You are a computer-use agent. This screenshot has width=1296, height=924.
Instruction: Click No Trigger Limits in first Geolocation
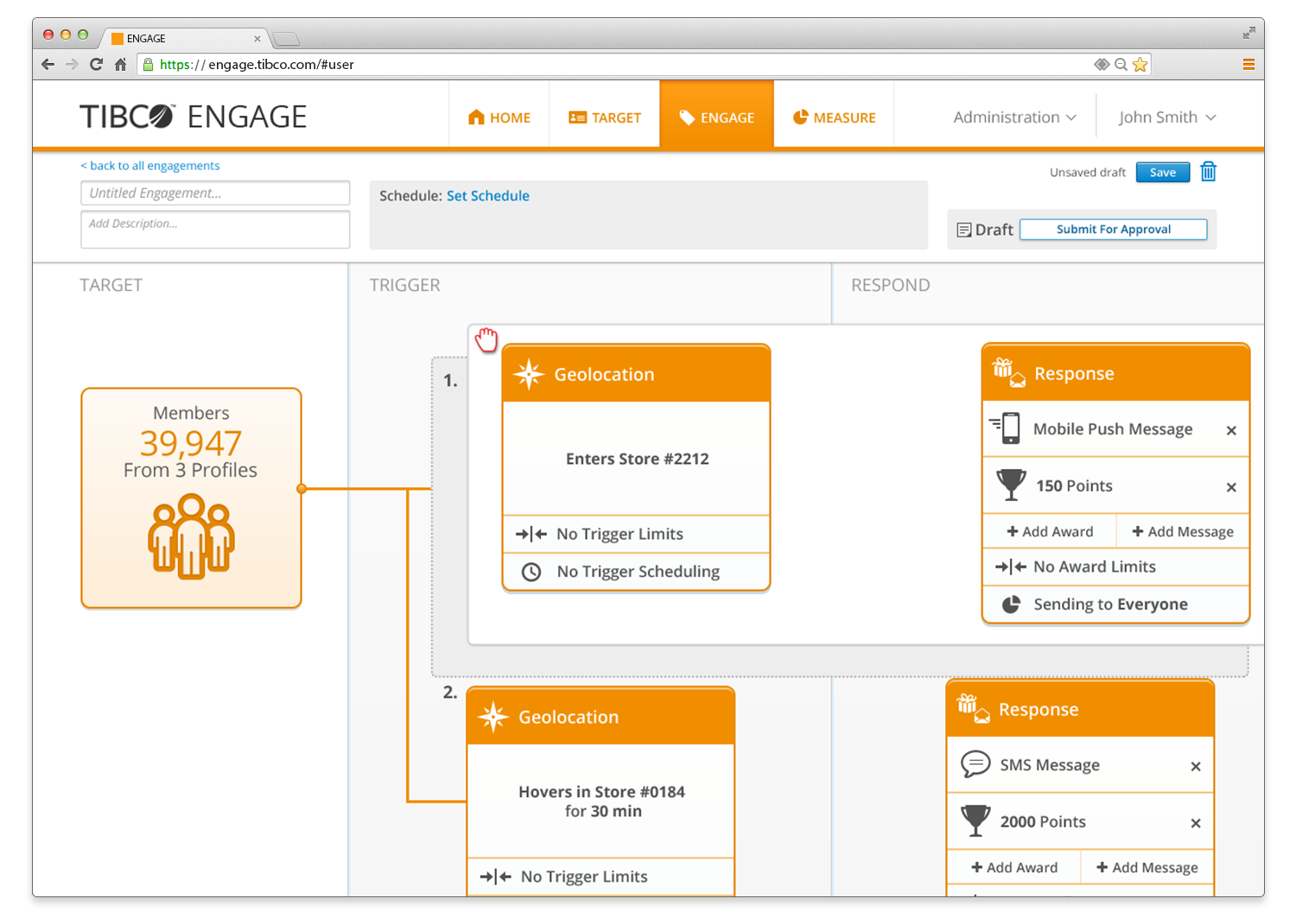pyautogui.click(x=636, y=535)
